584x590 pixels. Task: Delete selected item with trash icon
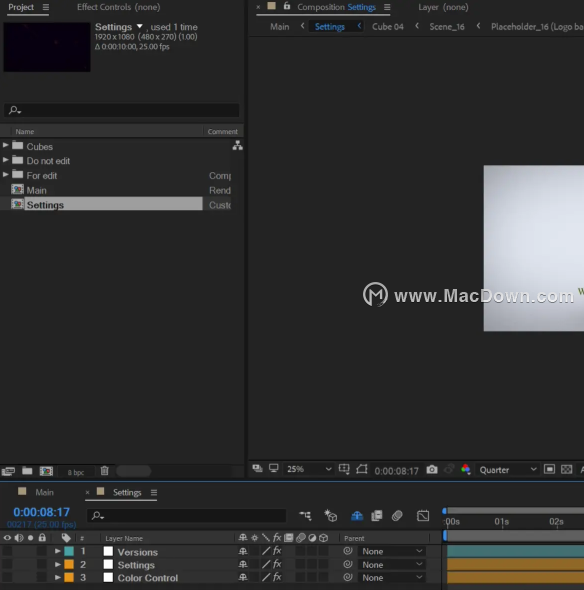105,471
